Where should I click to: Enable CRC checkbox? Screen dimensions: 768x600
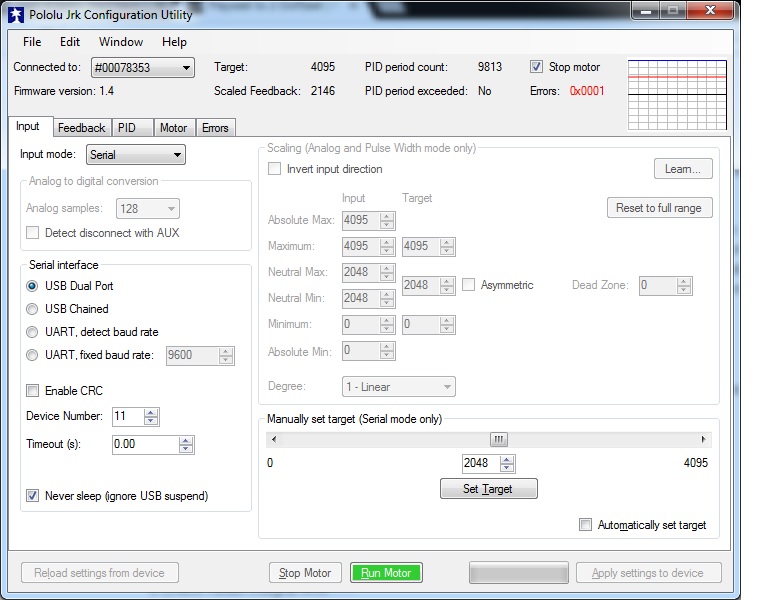(33, 391)
